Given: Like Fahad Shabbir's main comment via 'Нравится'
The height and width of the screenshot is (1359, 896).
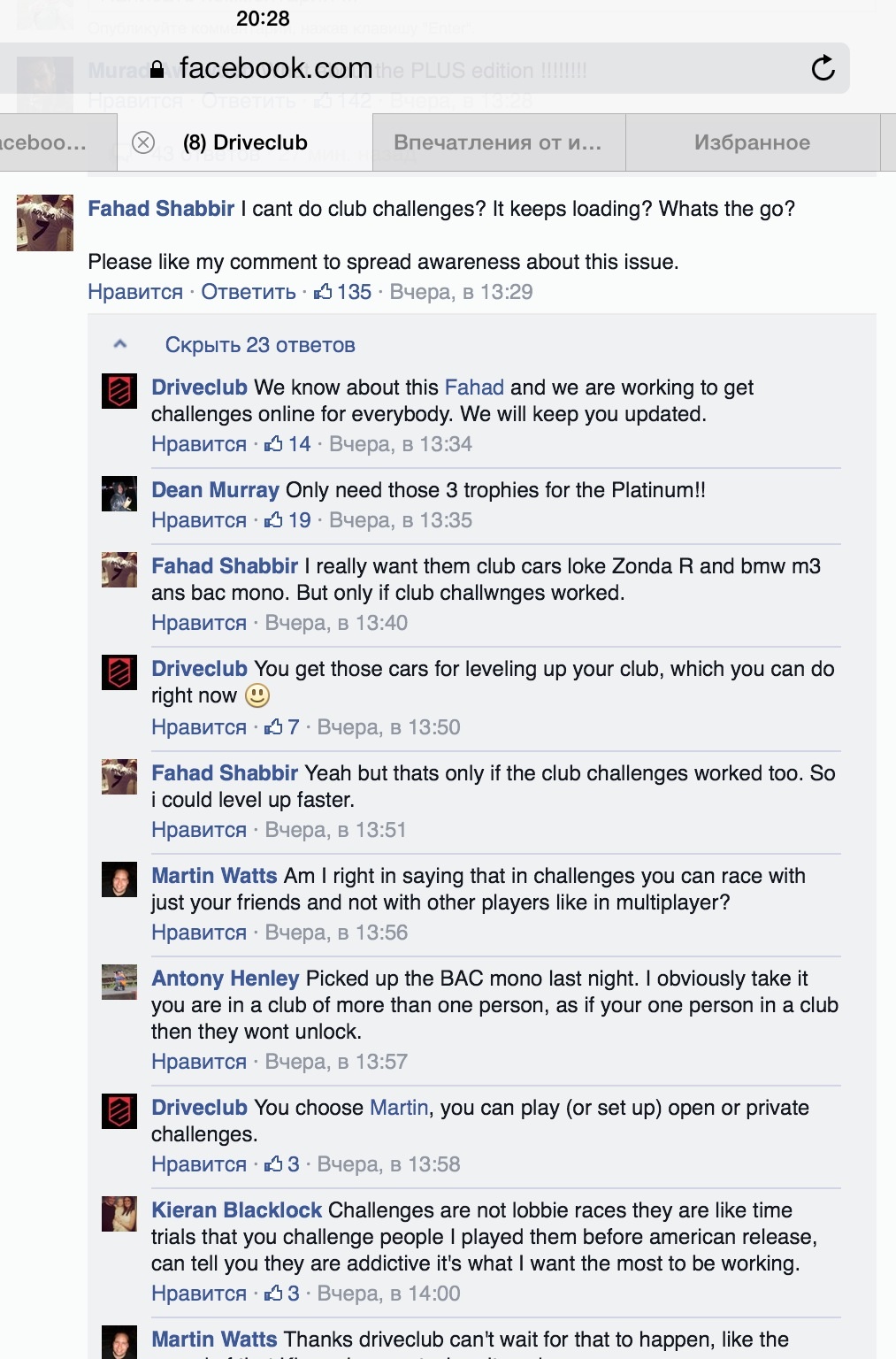Looking at the screenshot, I should click(135, 292).
